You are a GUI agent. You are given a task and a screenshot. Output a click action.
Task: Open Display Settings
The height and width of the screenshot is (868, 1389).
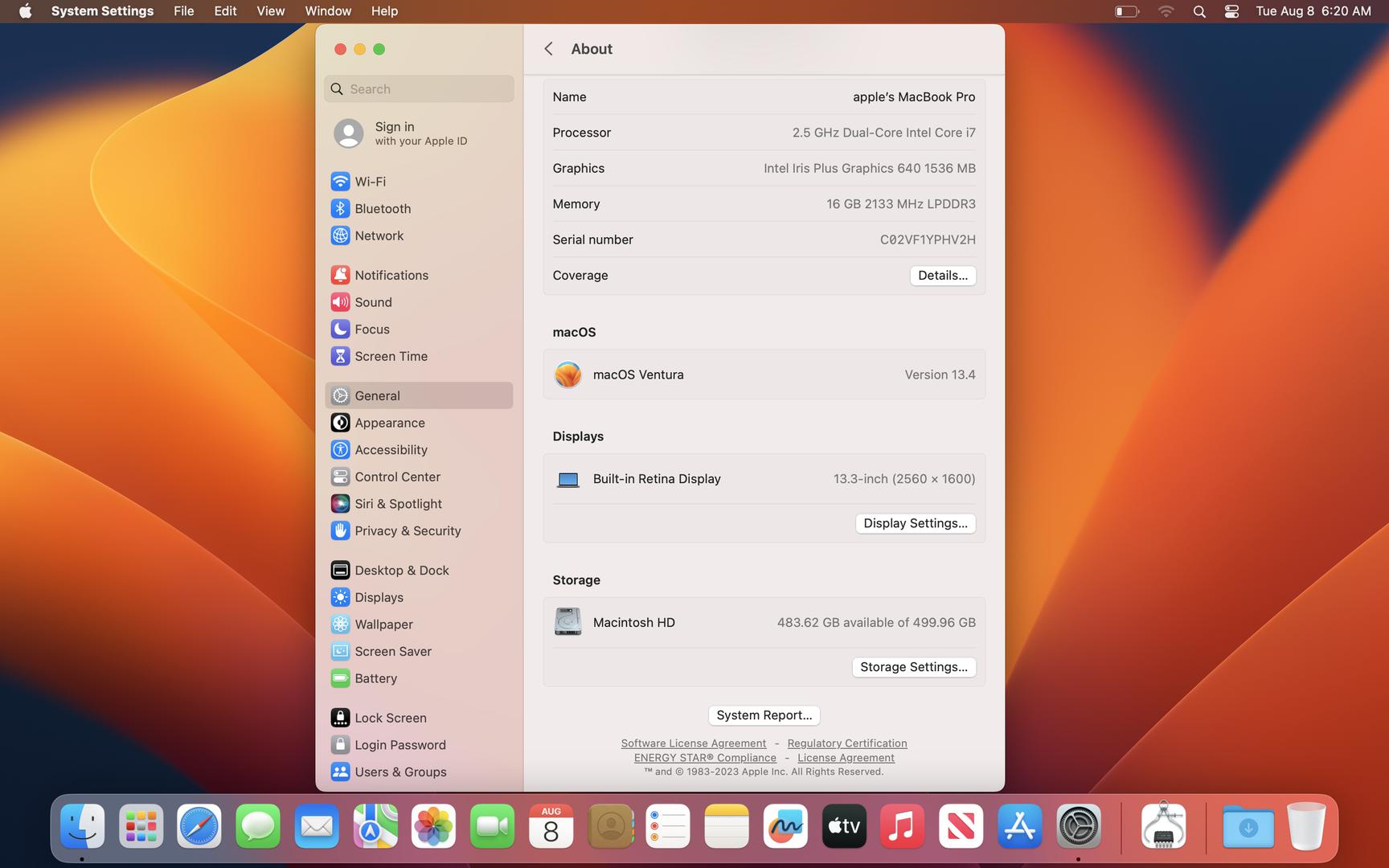916,524
